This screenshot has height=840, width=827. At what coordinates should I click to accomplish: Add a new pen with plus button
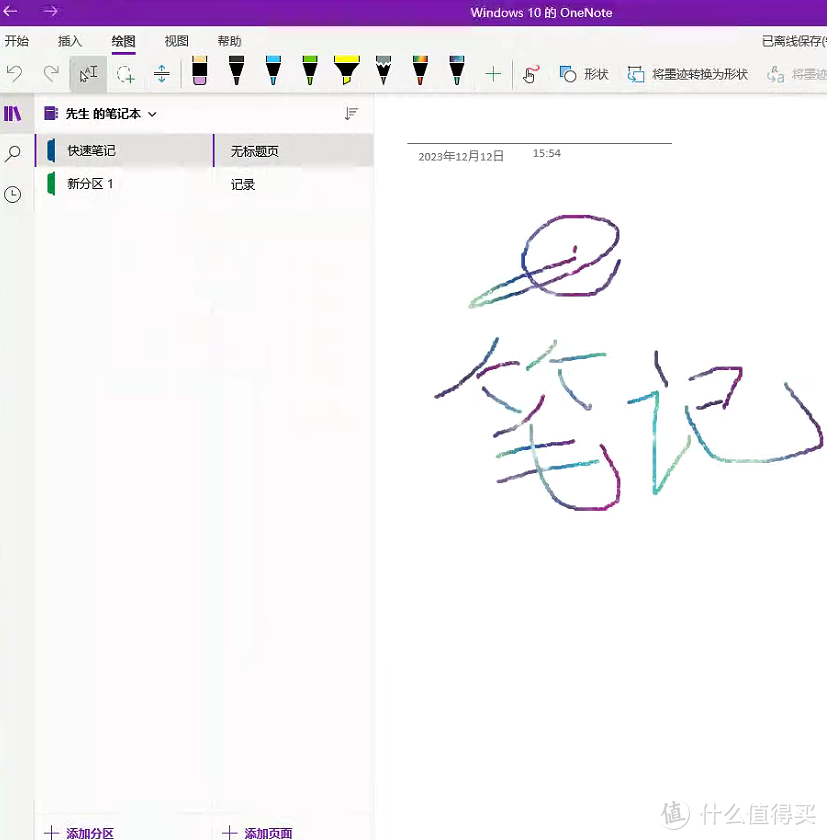click(493, 74)
